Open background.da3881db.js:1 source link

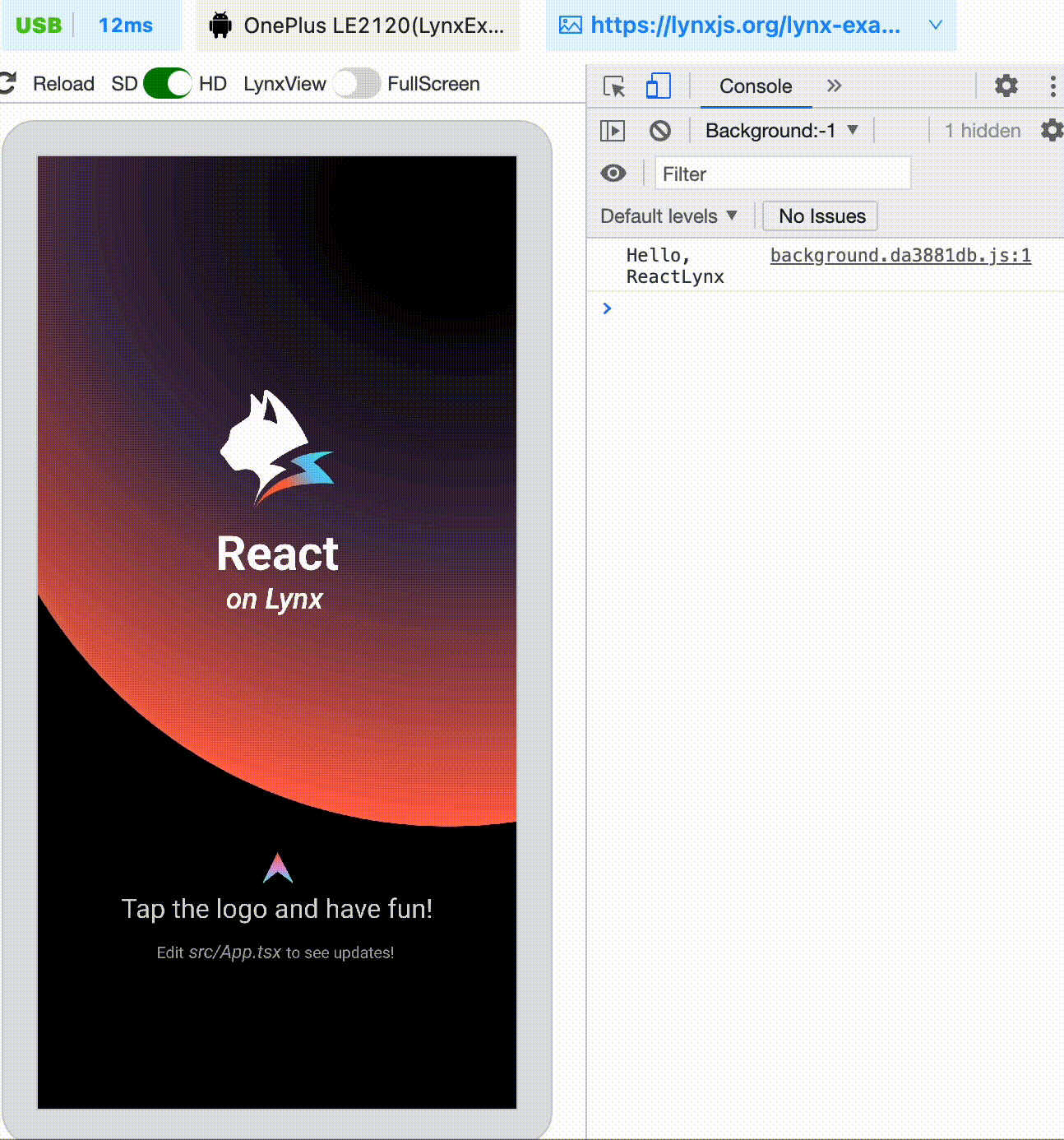[900, 255]
